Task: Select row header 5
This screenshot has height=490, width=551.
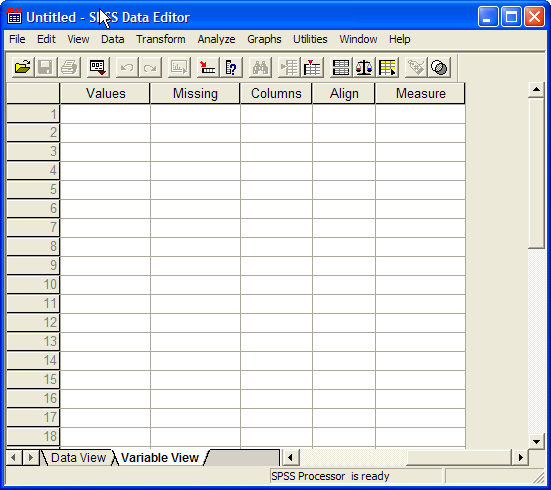Action: [x=33, y=189]
